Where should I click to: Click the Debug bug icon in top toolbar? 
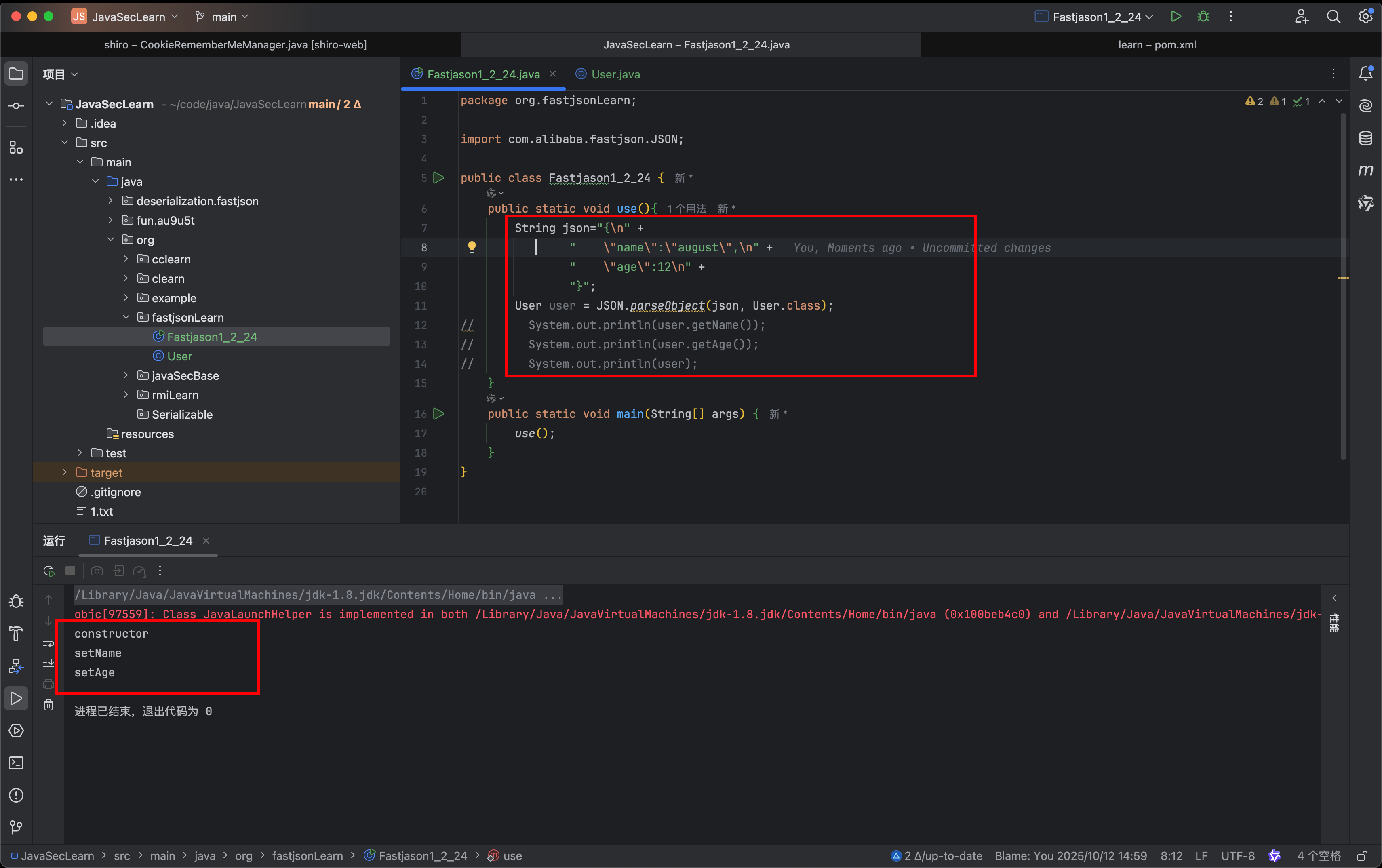(1203, 17)
